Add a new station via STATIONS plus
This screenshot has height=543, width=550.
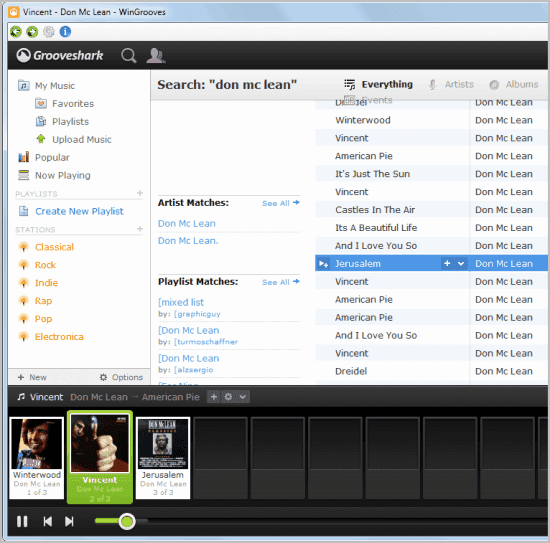pos(140,229)
